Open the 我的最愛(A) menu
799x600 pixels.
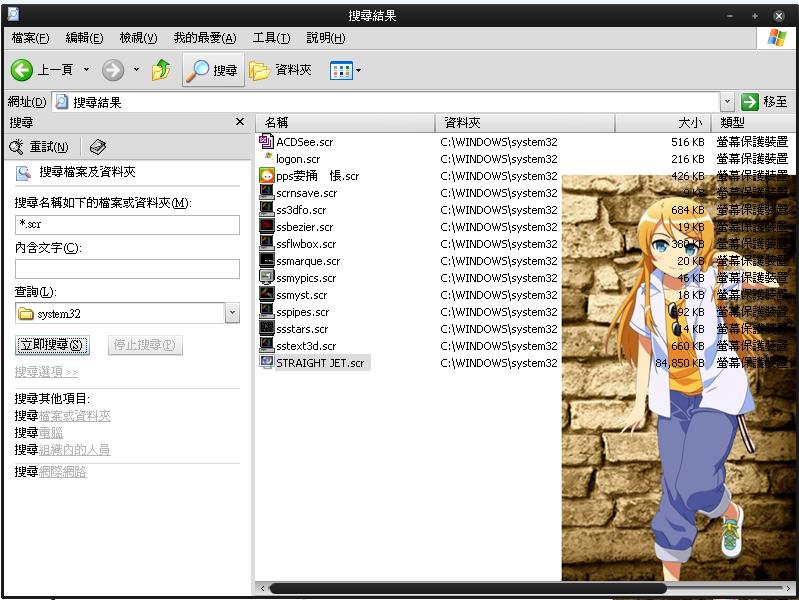(205, 38)
